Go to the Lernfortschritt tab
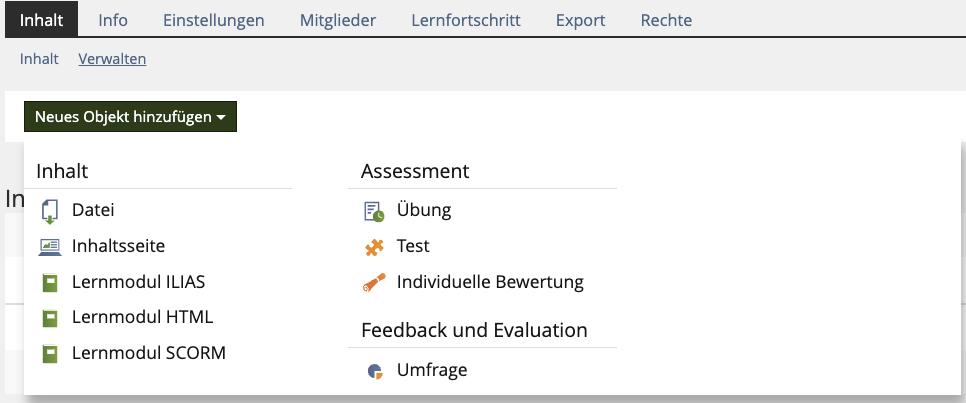 click(x=466, y=20)
